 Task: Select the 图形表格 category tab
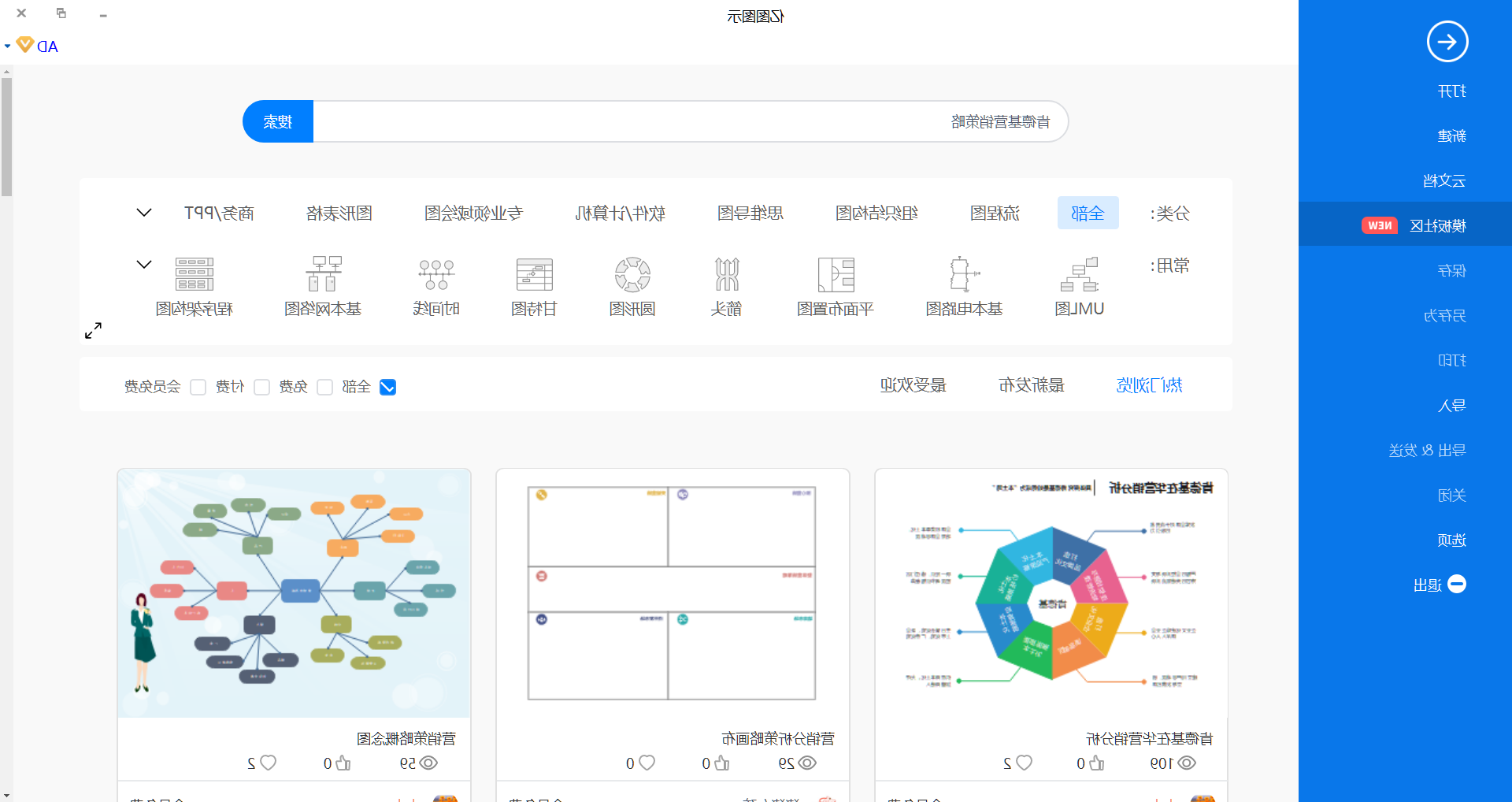339,213
